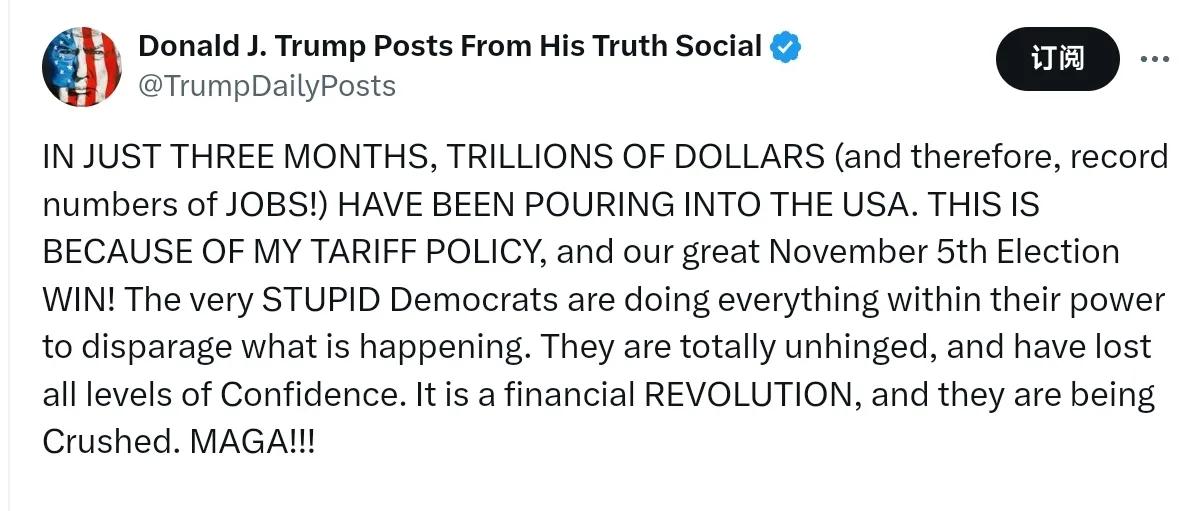The width and height of the screenshot is (1197, 511).
Task: Click the 订阅 subscribe button
Action: tap(1057, 59)
